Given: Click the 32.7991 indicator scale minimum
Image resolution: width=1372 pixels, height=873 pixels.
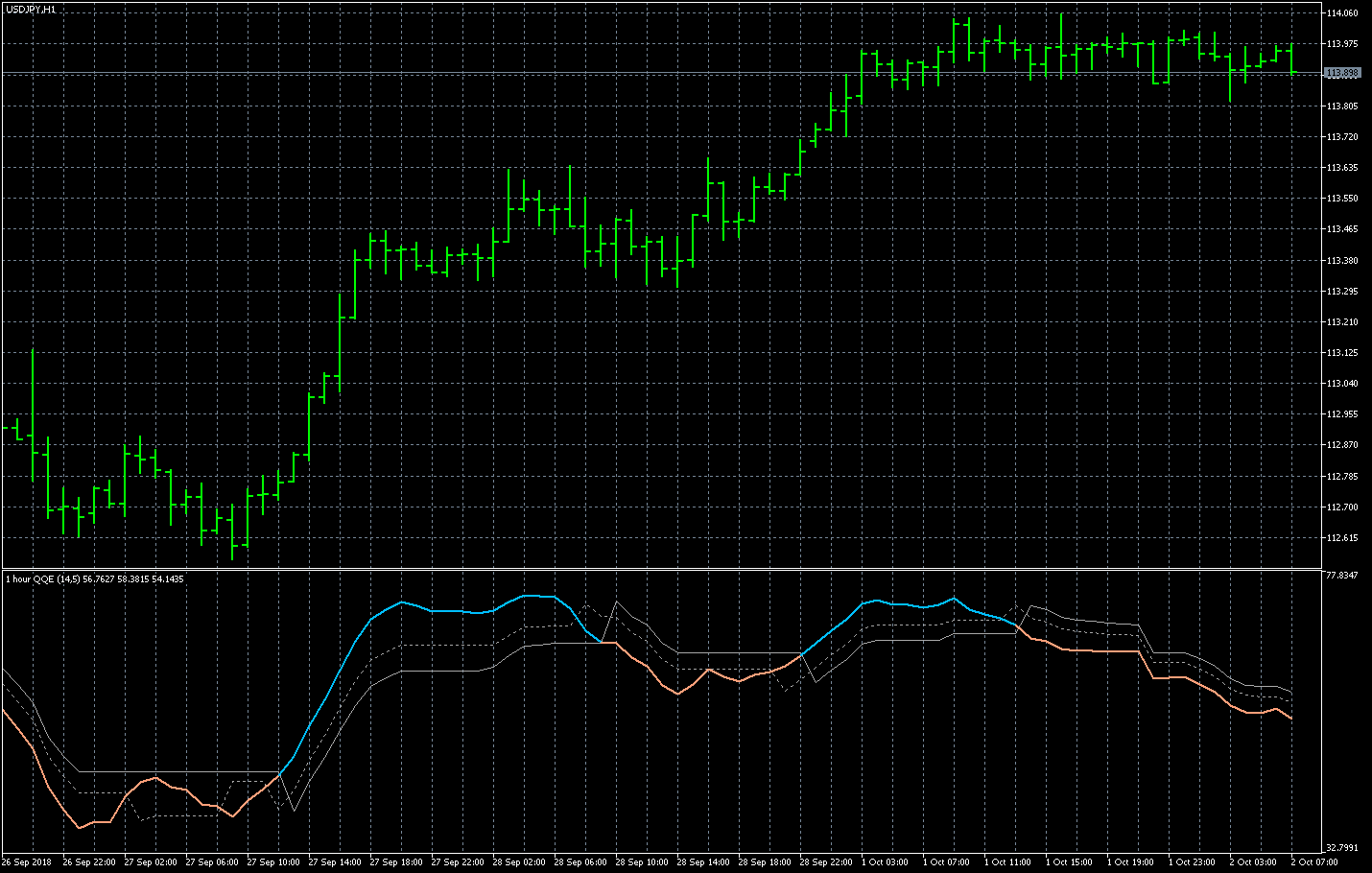Looking at the screenshot, I should click(x=1341, y=847).
